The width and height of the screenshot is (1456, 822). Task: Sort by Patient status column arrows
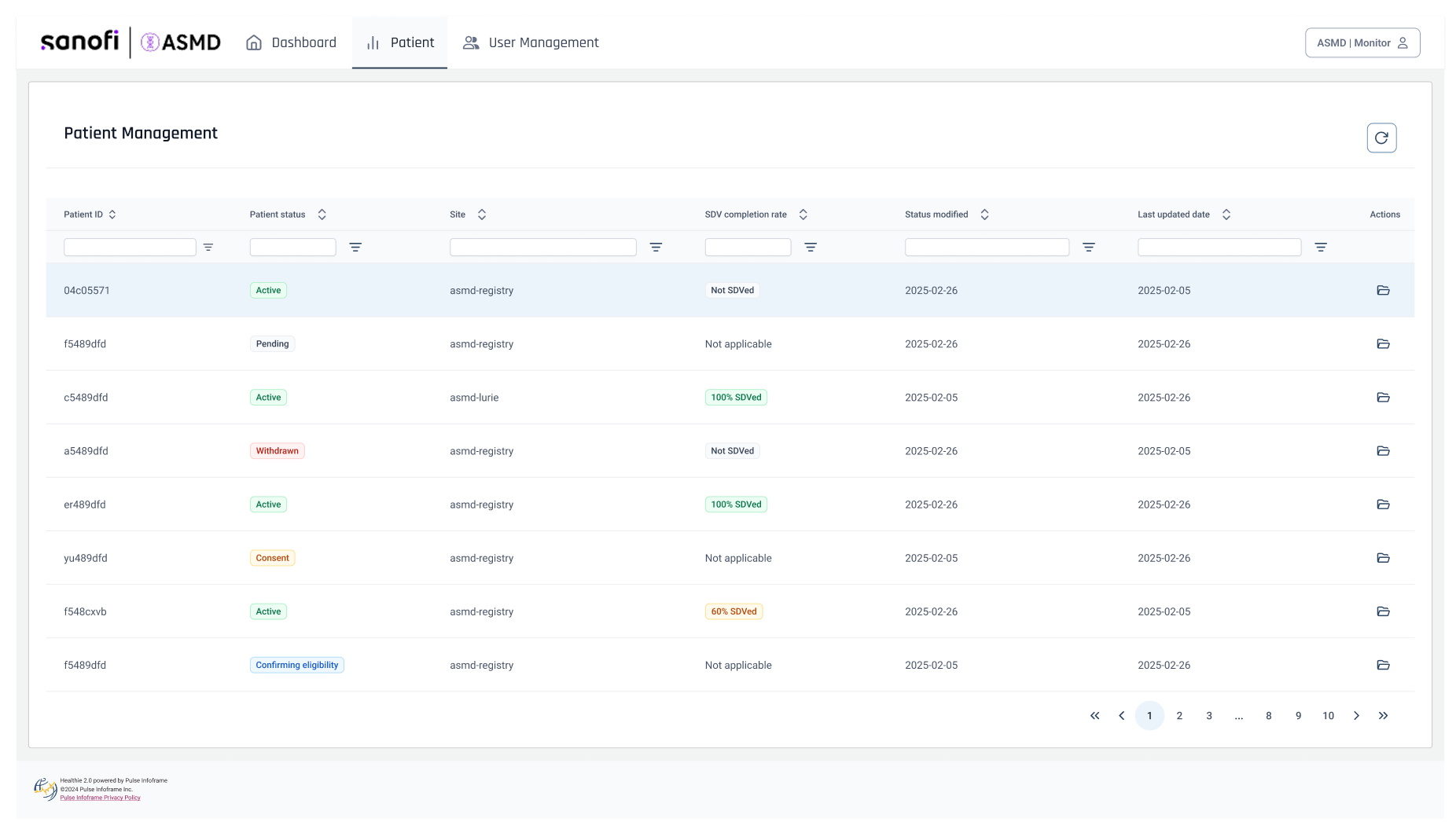click(x=322, y=215)
